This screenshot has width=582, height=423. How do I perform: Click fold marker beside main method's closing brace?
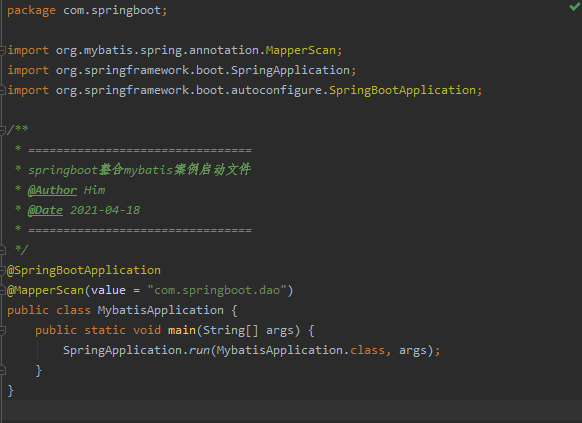[x=2, y=370]
